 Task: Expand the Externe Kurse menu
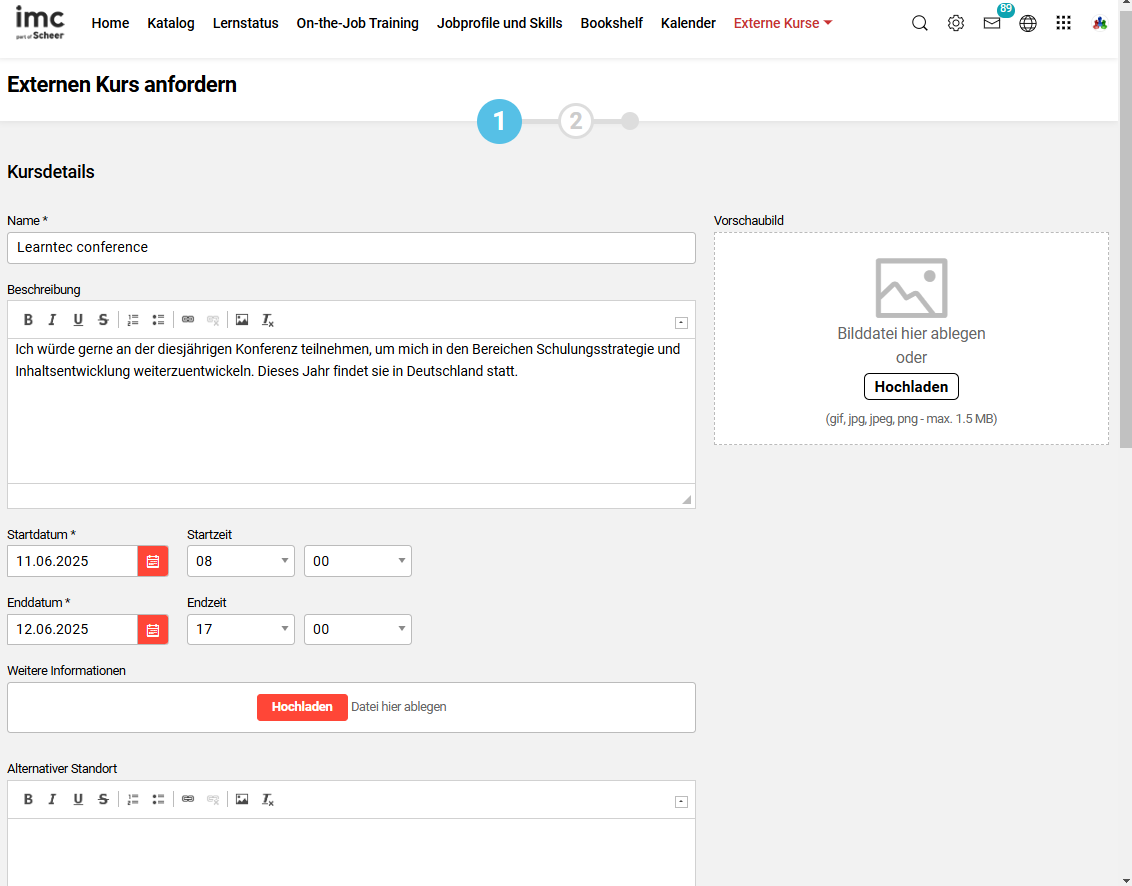pos(782,23)
